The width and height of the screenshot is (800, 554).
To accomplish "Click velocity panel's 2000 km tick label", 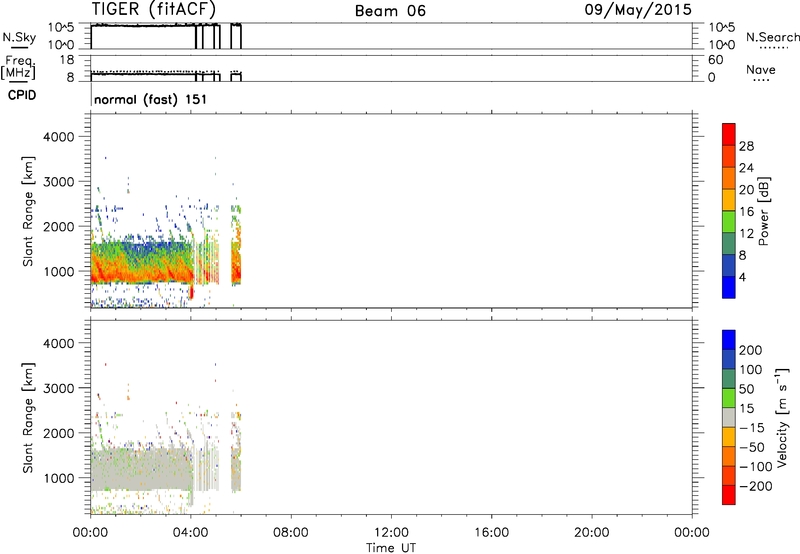I will [59, 433].
